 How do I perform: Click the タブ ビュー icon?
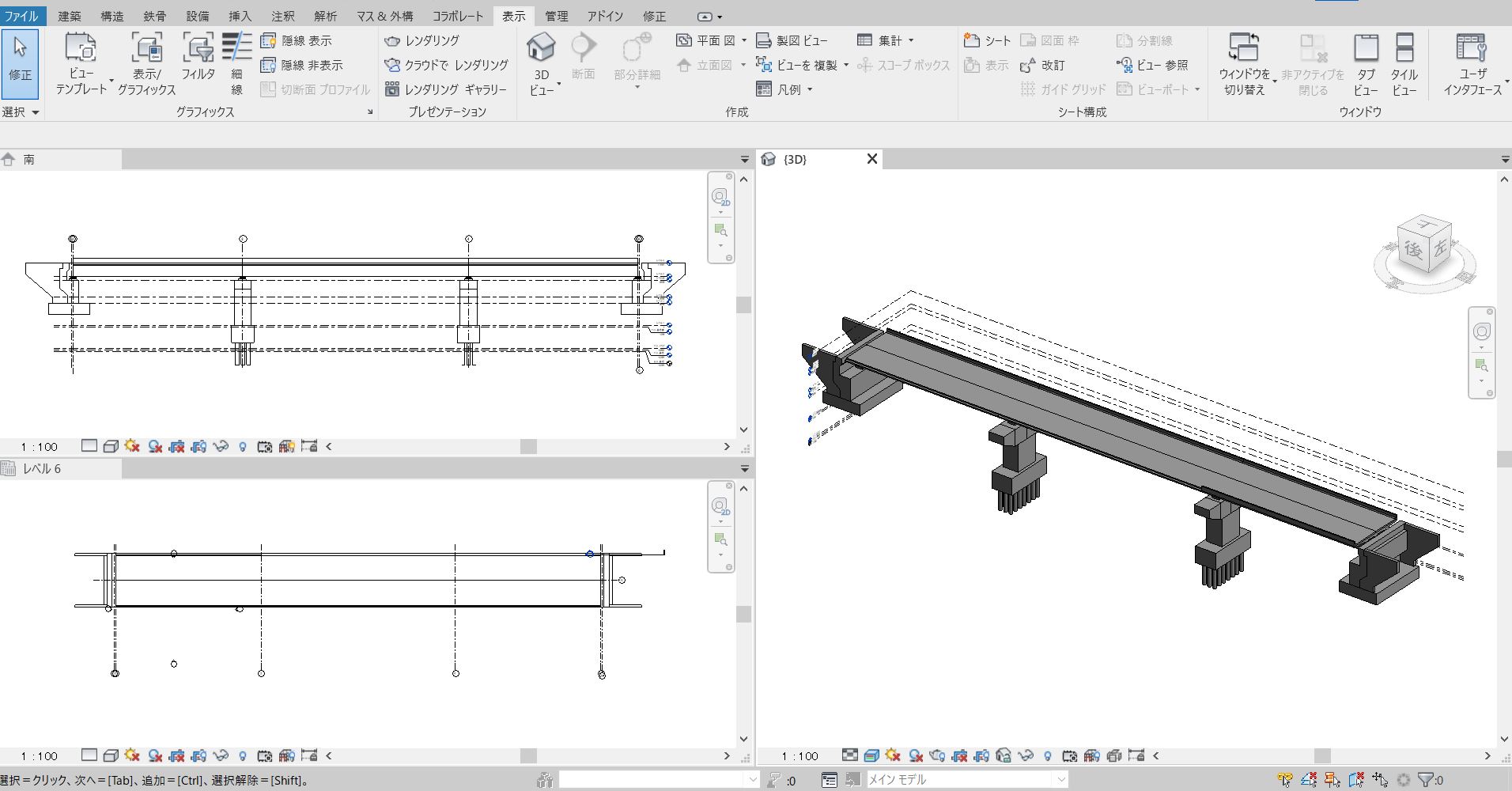click(1366, 49)
